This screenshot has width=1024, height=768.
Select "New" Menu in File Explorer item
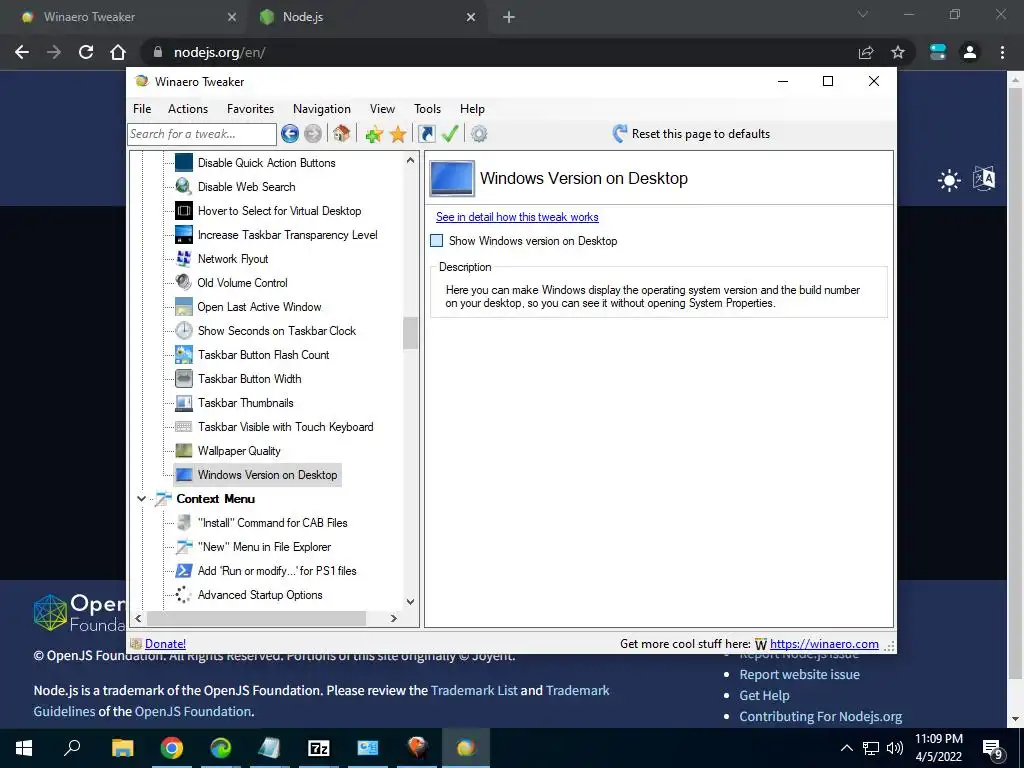point(264,547)
